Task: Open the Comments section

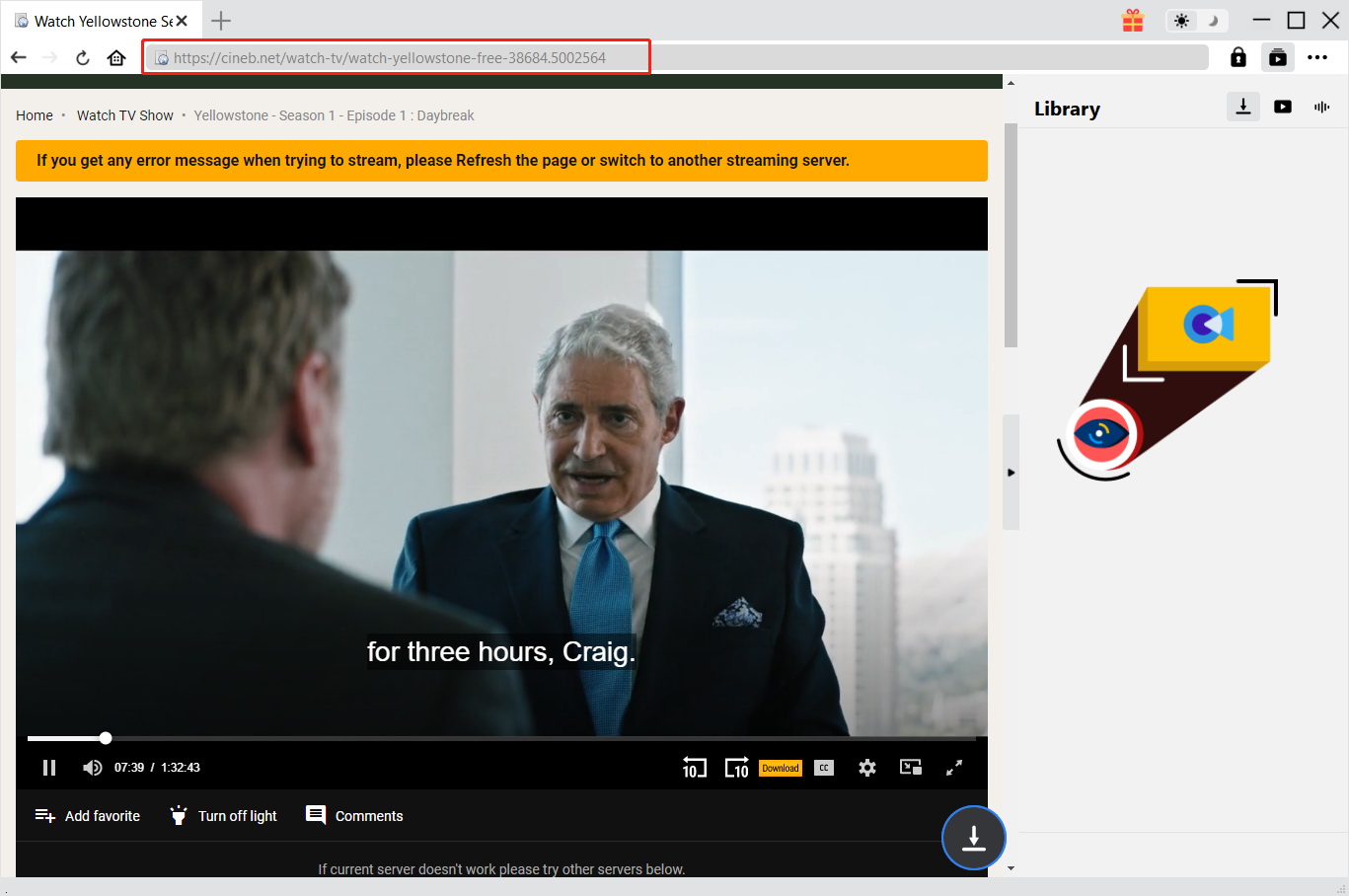Action: pos(355,816)
